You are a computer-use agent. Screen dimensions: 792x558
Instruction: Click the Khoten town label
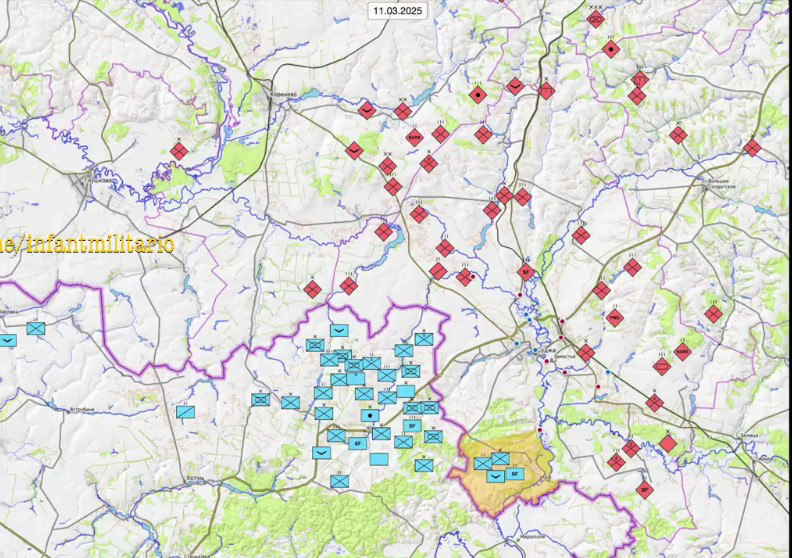[x=195, y=479]
